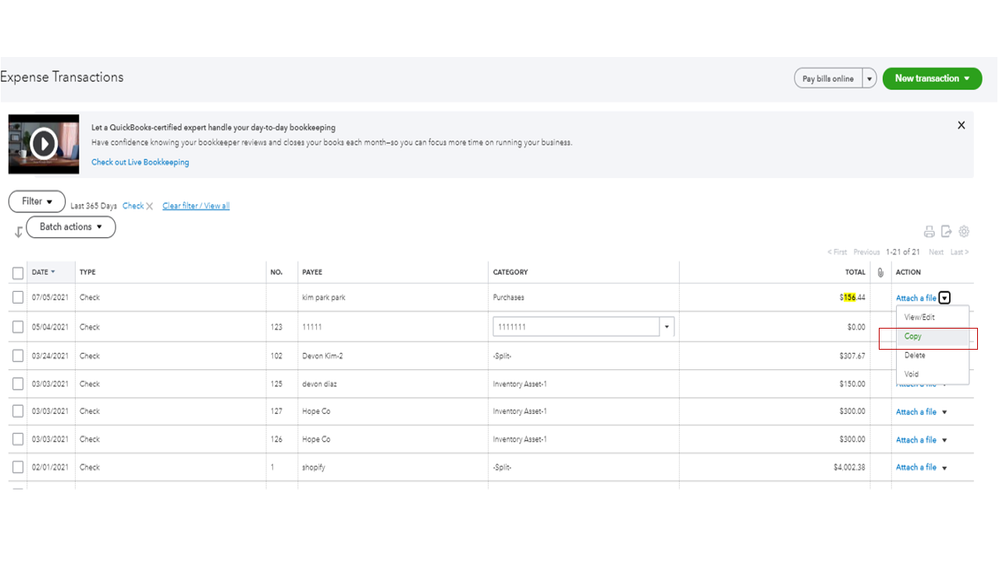Screen dimensions: 999x562
Task: Select Void in the action menu
Action: click(x=911, y=374)
